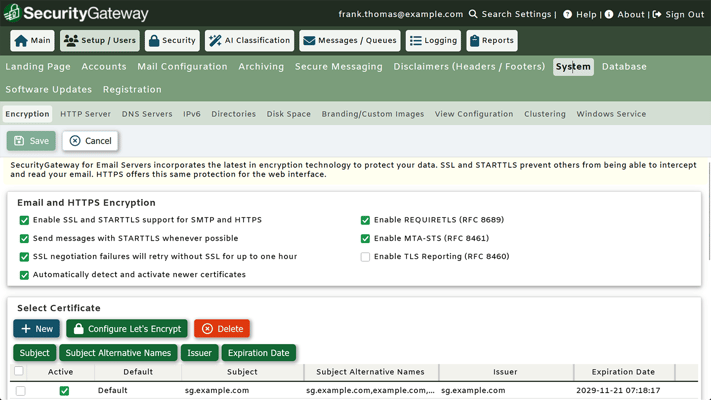Open the Main home section
Image resolution: width=711 pixels, height=400 pixels.
coord(32,41)
